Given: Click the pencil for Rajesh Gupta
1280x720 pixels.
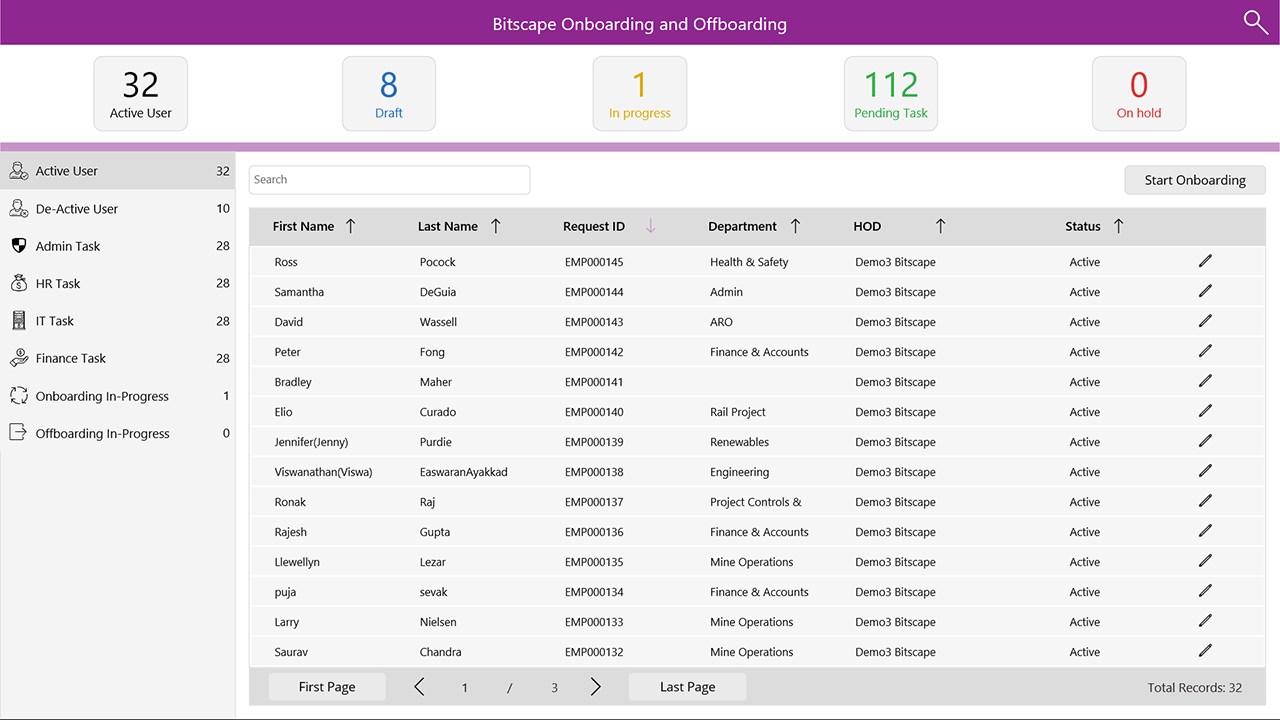Looking at the screenshot, I should (1205, 531).
